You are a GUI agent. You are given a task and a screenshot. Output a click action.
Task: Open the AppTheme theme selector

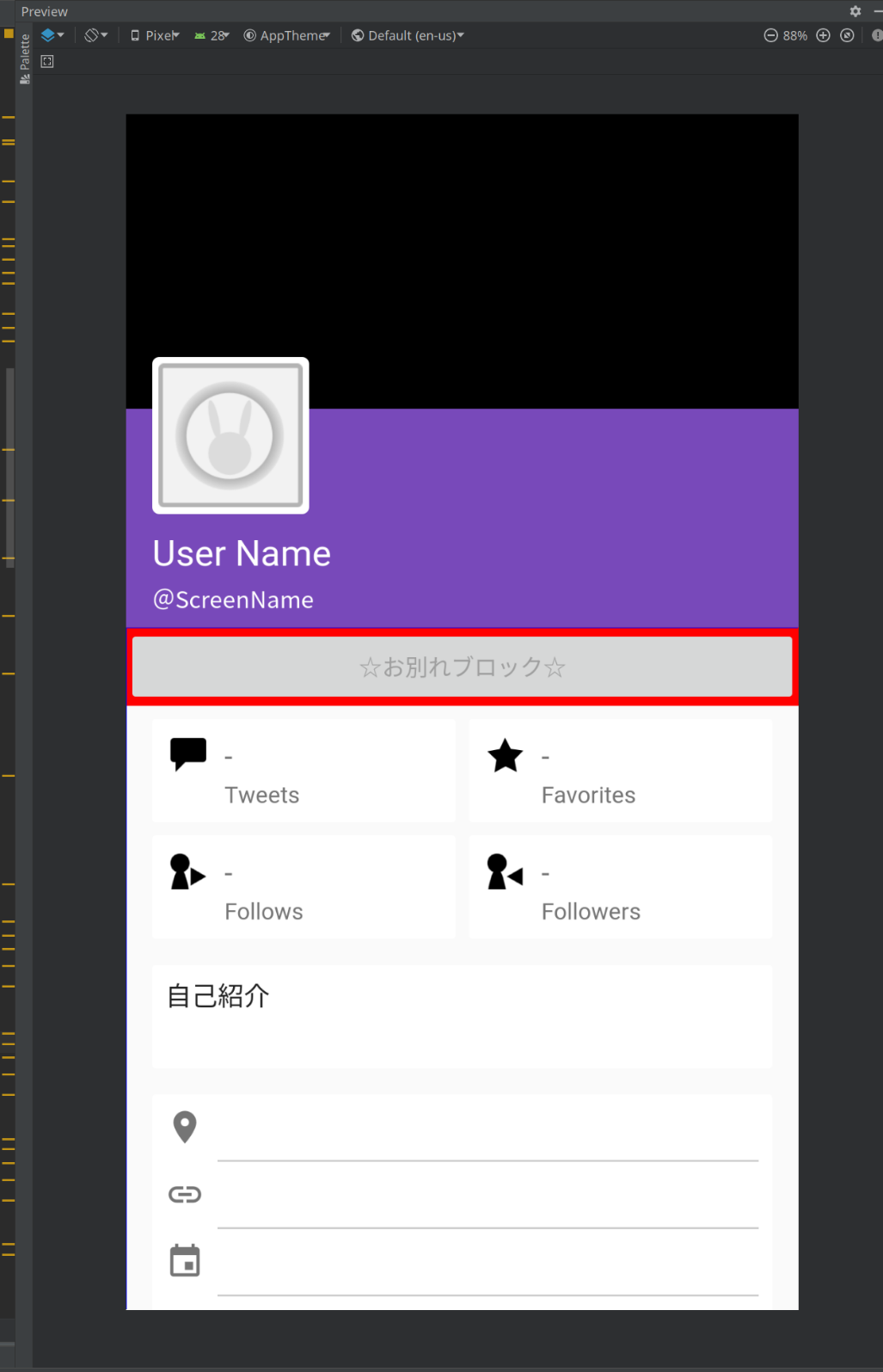click(x=287, y=35)
